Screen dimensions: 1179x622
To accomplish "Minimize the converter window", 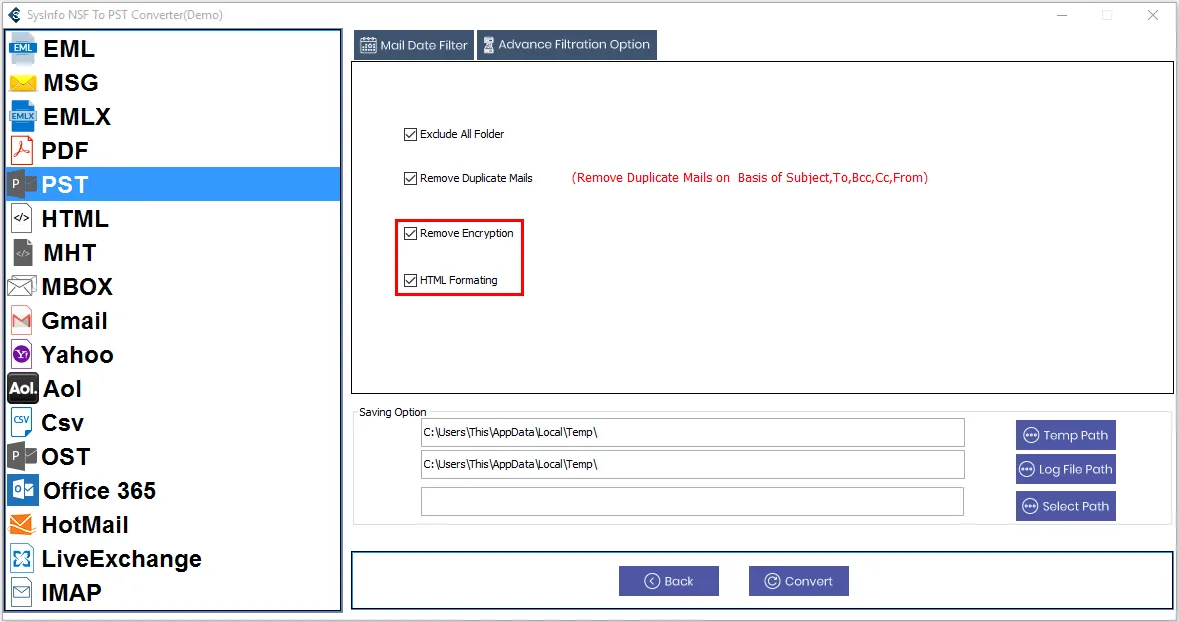I will pos(1062,15).
